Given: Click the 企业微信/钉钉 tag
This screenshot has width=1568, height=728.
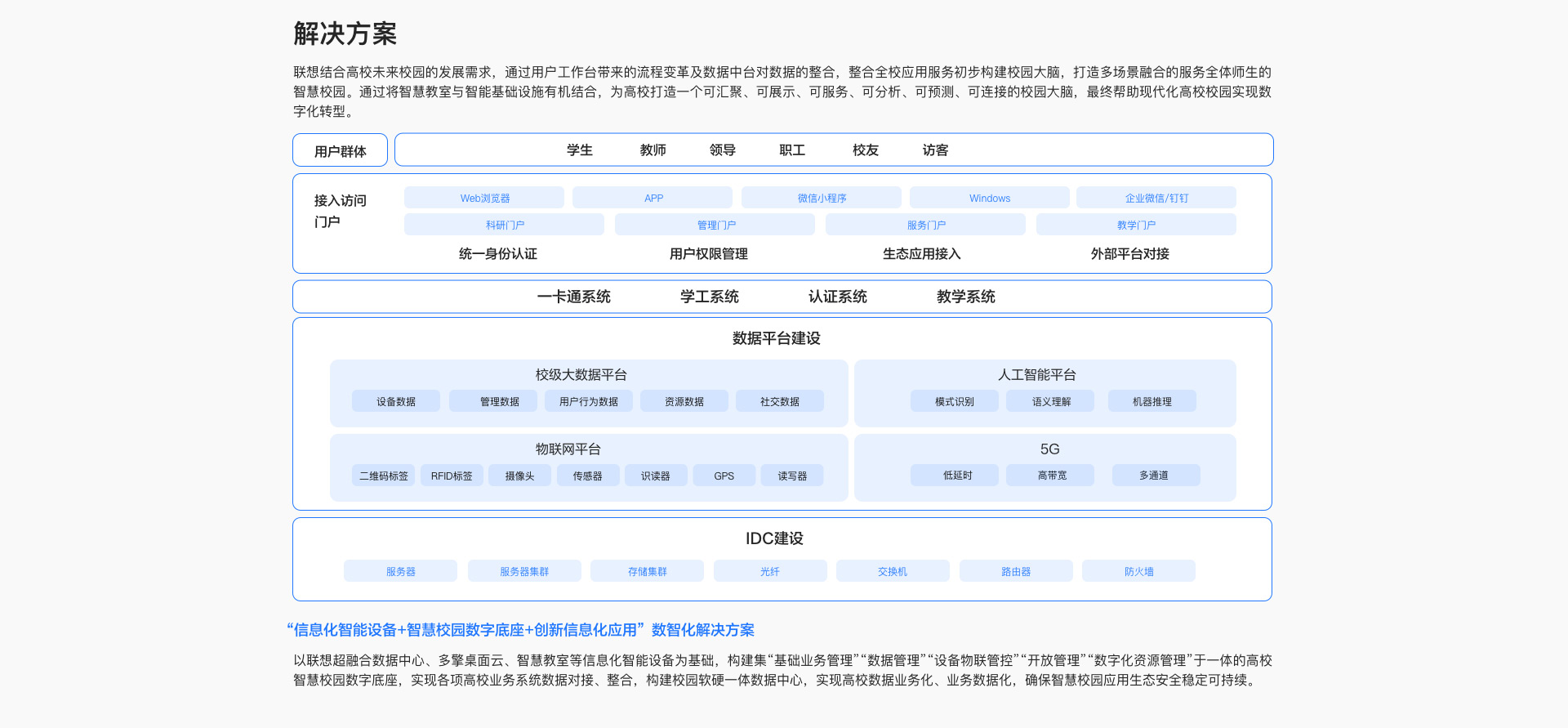Looking at the screenshot, I should [1156, 198].
